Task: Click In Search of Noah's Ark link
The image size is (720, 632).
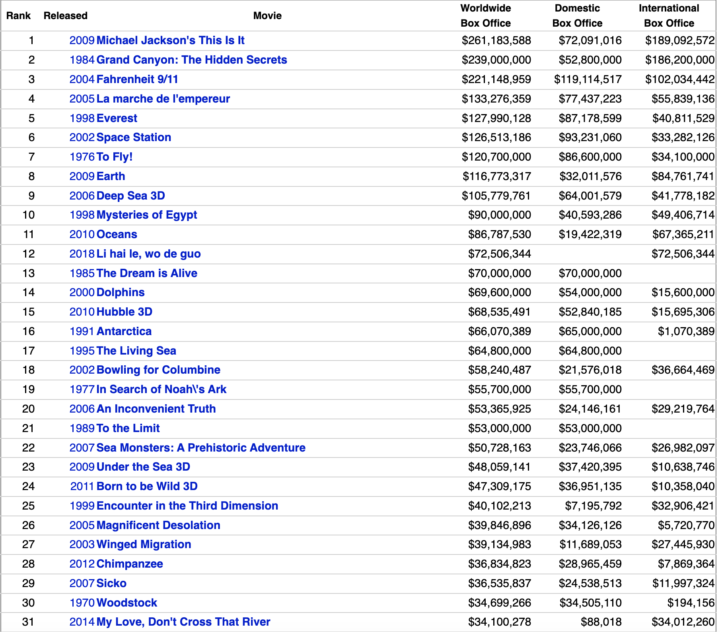Action: [161, 389]
